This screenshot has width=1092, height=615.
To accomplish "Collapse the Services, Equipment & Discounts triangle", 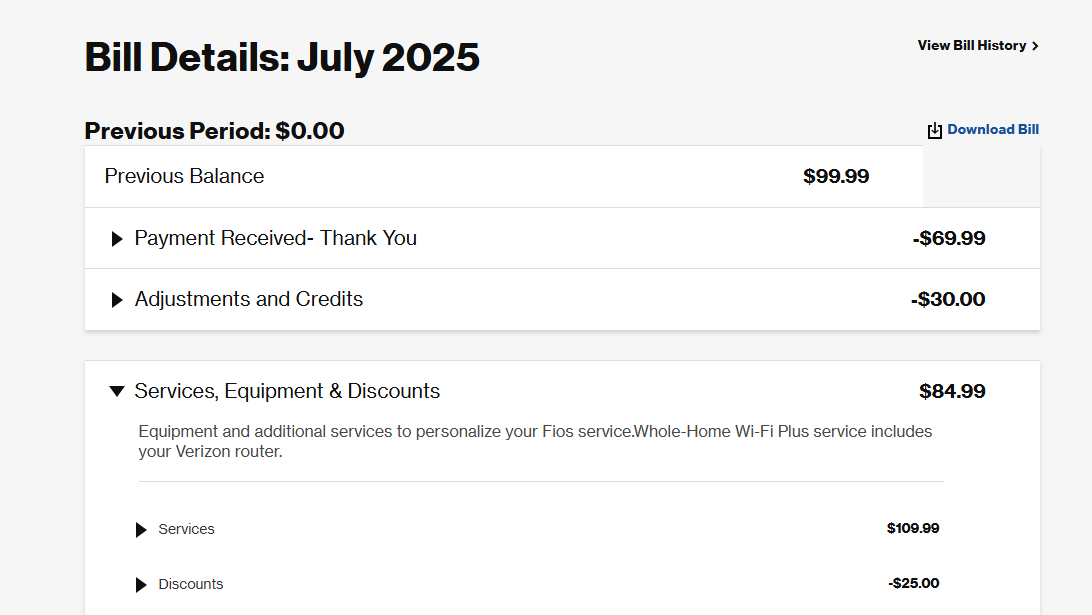I will click(x=117, y=391).
